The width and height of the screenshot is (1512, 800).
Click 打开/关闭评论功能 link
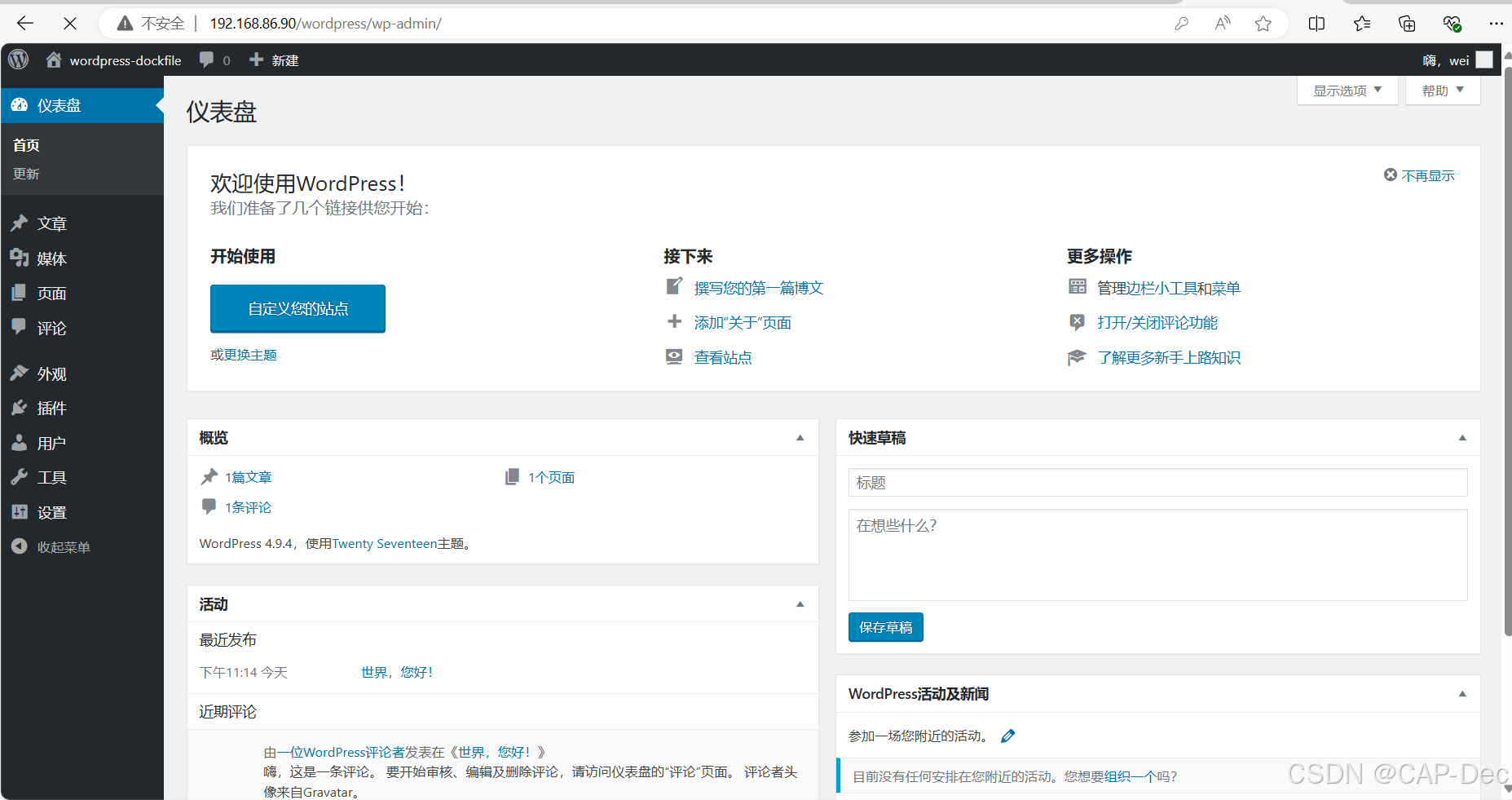click(1157, 323)
